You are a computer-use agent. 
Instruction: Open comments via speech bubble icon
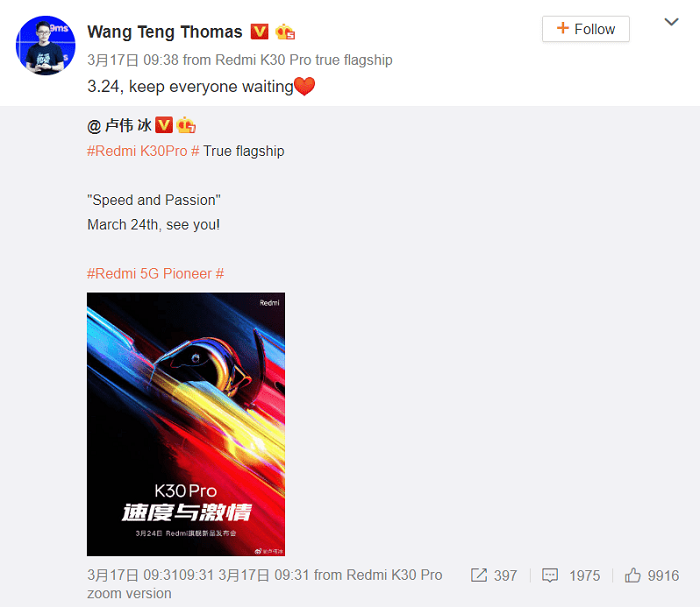point(550,575)
